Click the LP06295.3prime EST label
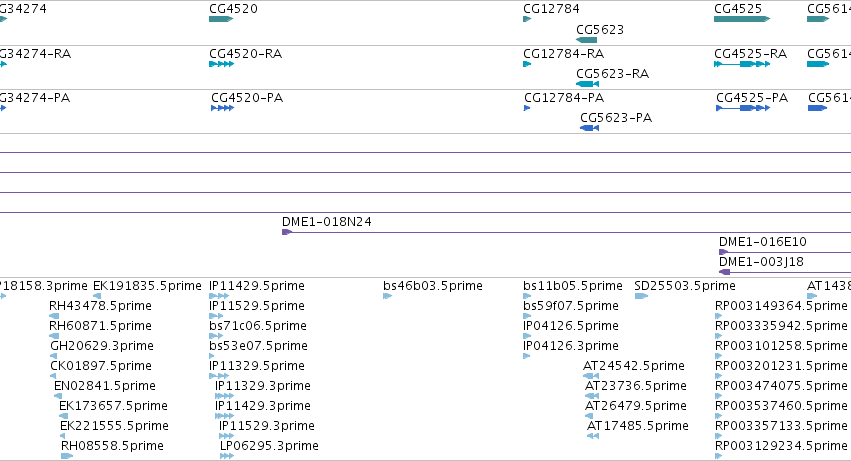Screen dimensions: 851x461 269,446
